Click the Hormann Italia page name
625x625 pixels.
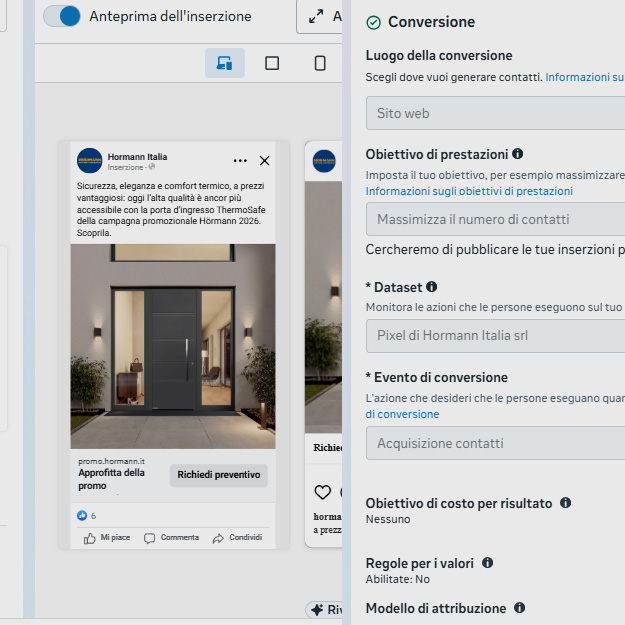[x=138, y=157]
